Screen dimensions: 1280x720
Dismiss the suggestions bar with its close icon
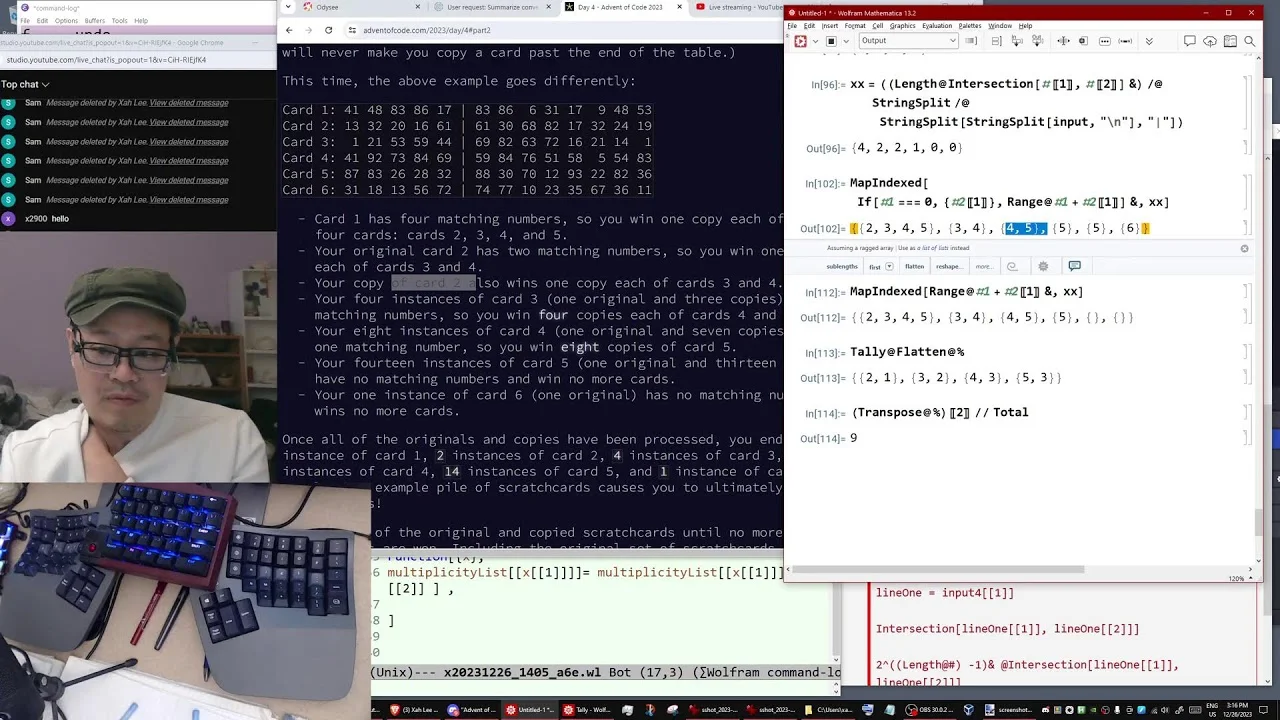pos(1245,248)
